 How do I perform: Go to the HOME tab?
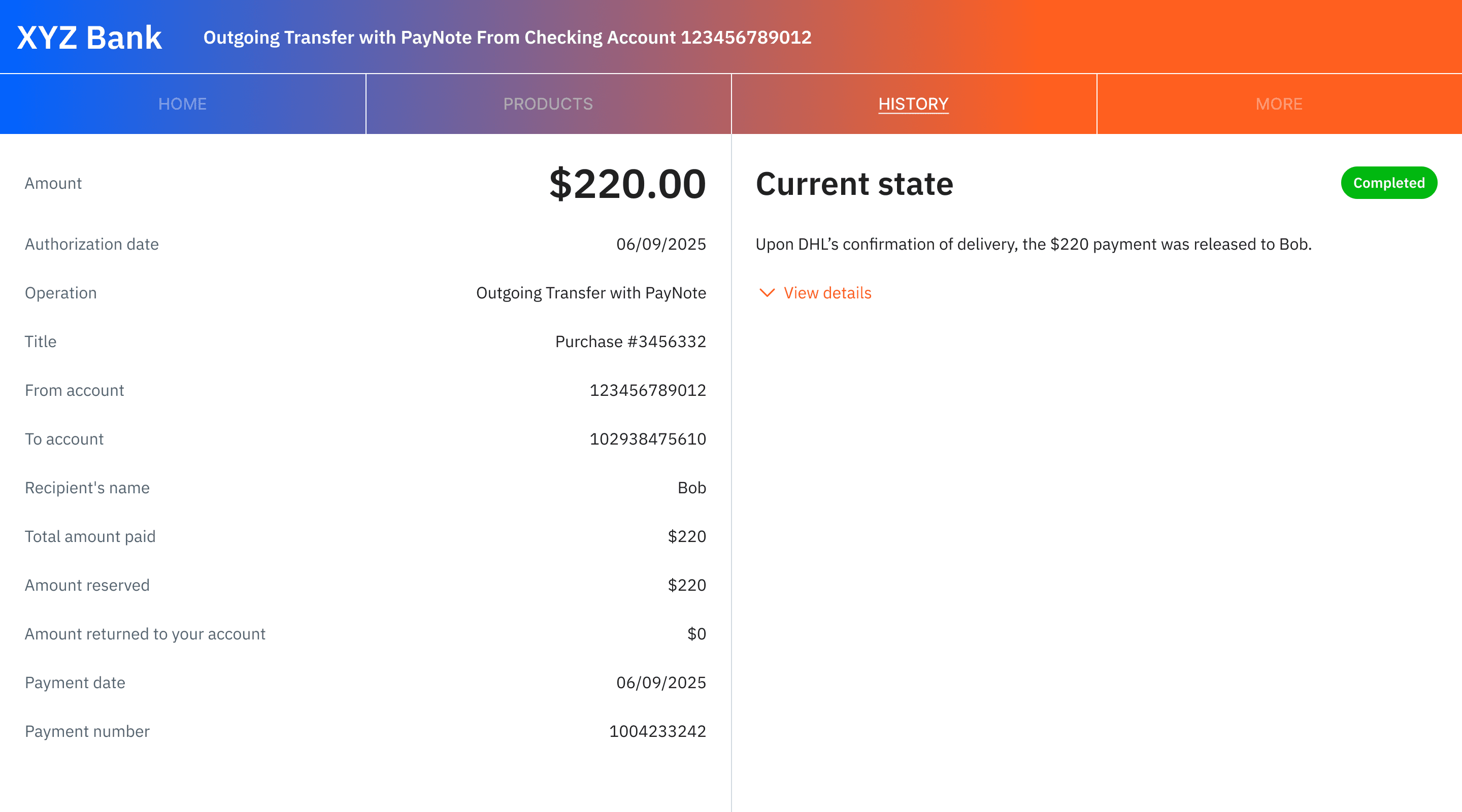[x=182, y=103]
